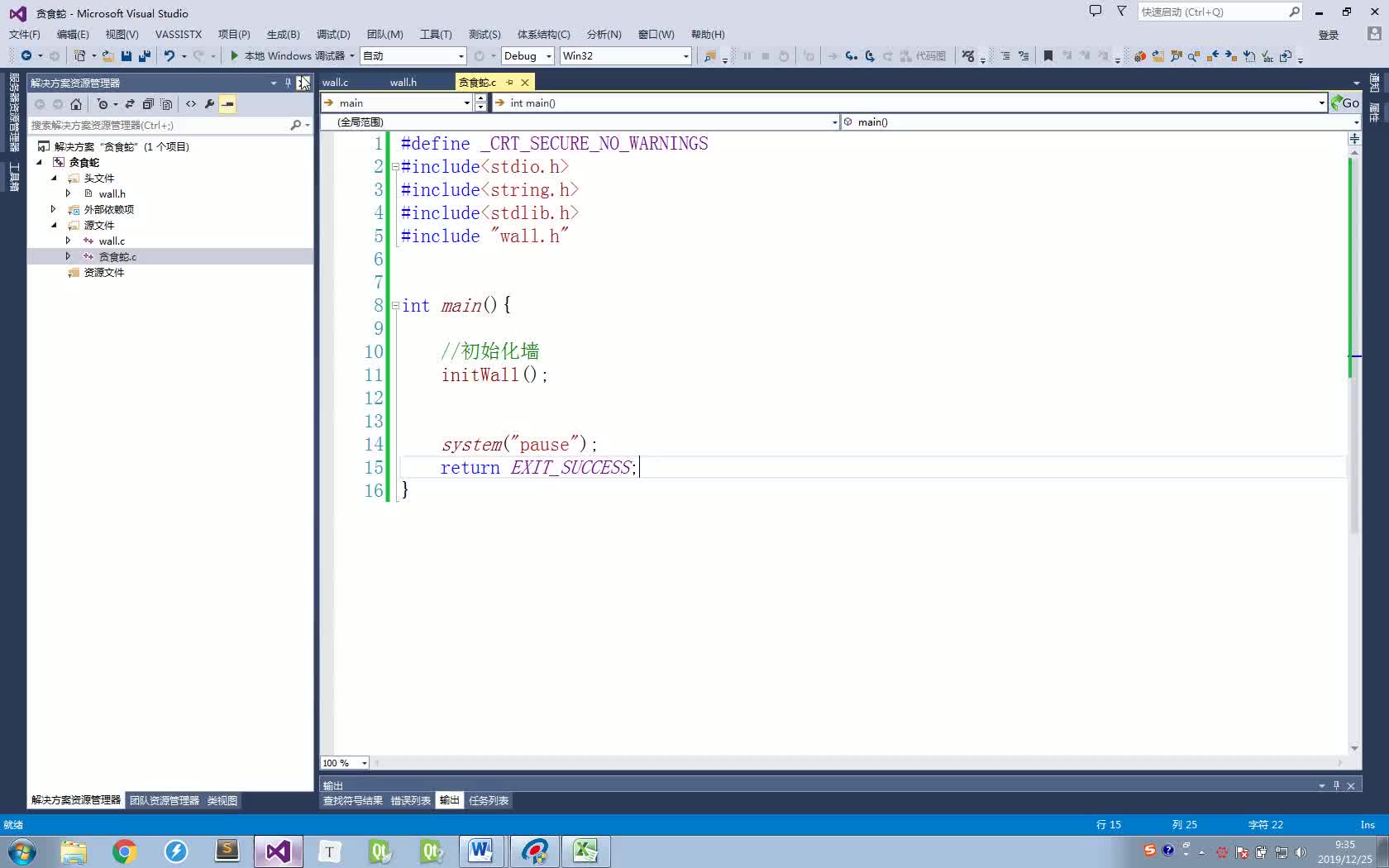Switch to the wall.c editor tab
1389x868 pixels.
[x=335, y=83]
